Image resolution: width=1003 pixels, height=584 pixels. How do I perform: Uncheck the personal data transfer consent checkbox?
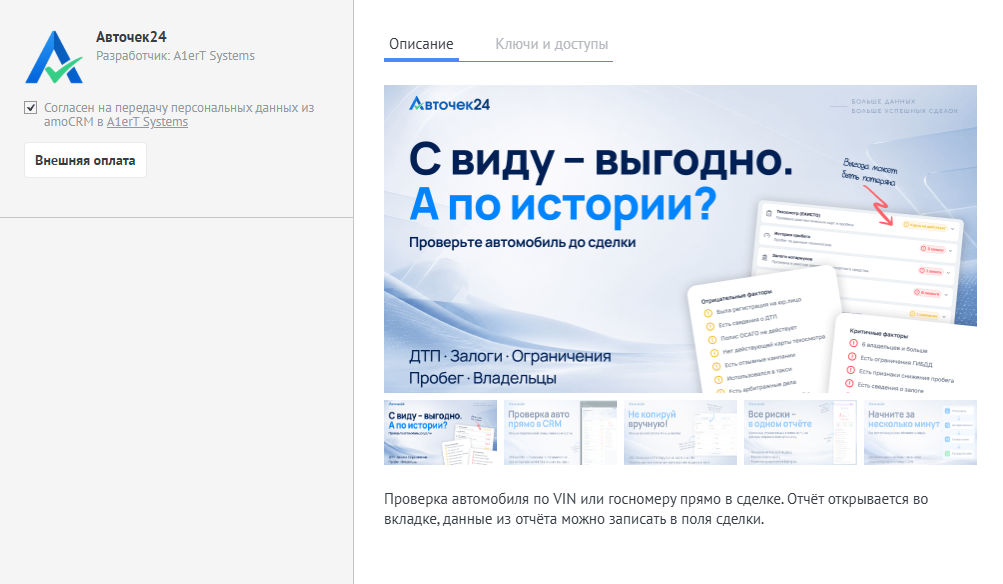click(x=31, y=107)
